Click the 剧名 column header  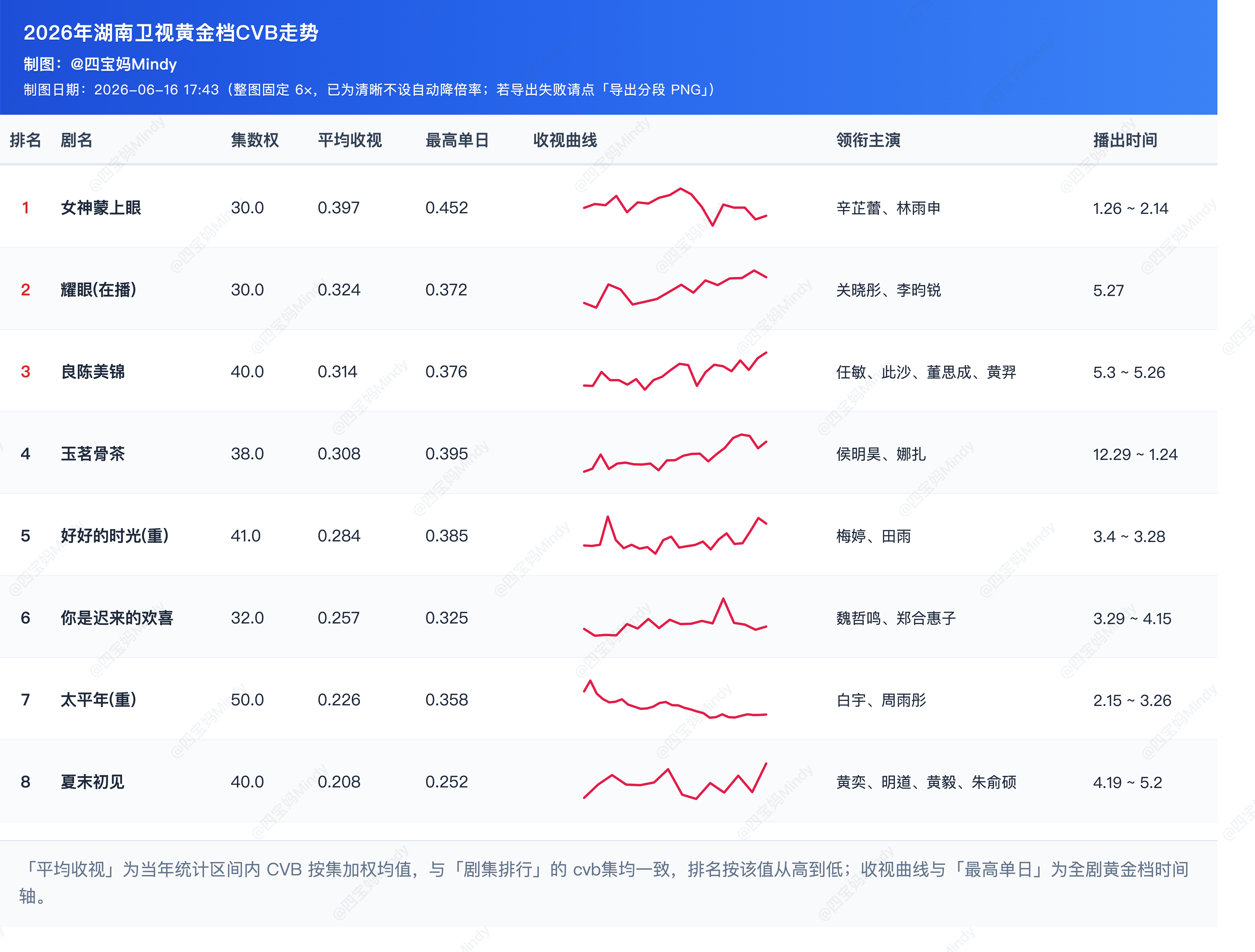tap(77, 140)
